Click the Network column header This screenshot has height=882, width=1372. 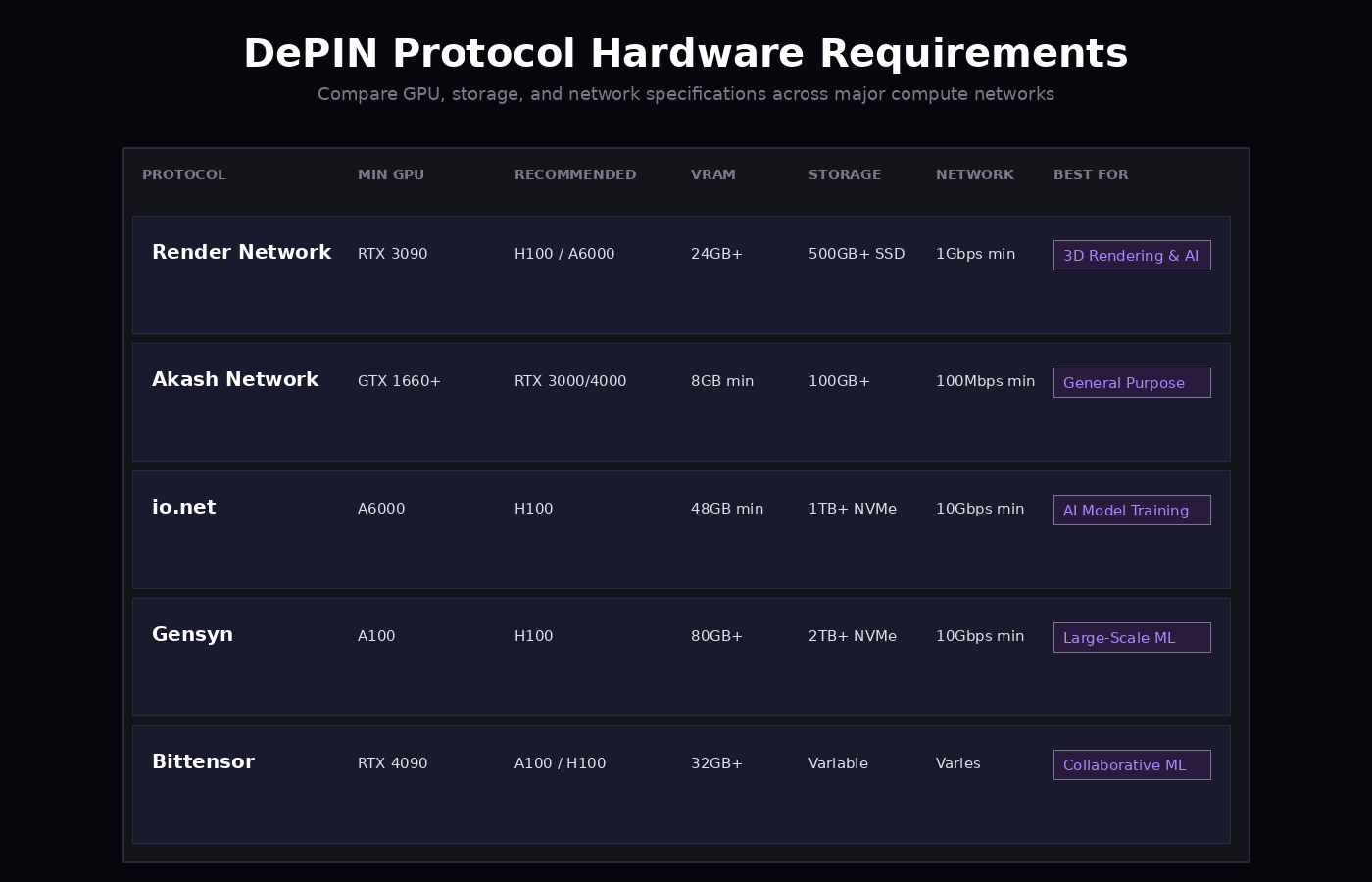click(974, 175)
